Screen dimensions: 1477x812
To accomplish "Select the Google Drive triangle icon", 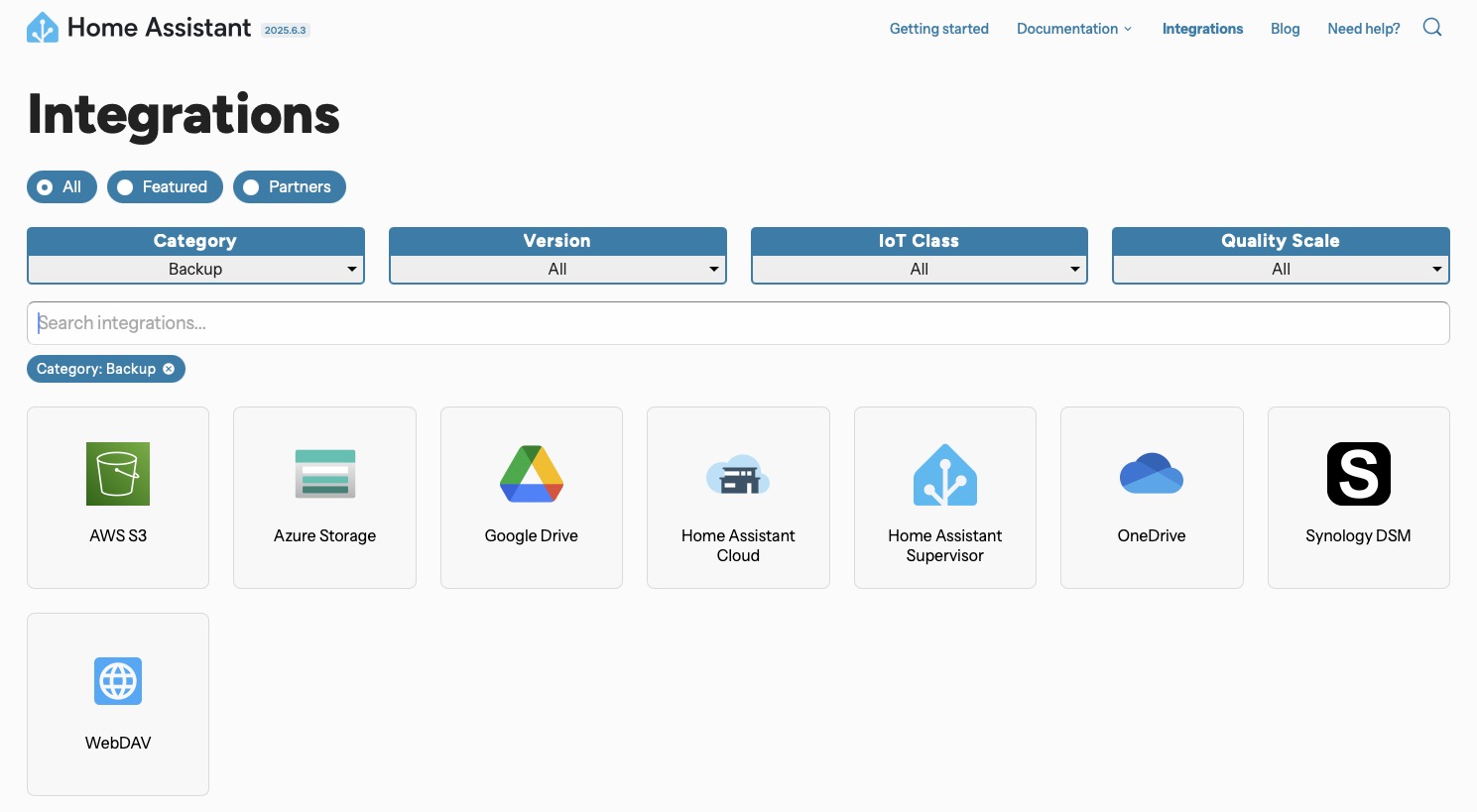I will pyautogui.click(x=532, y=474).
